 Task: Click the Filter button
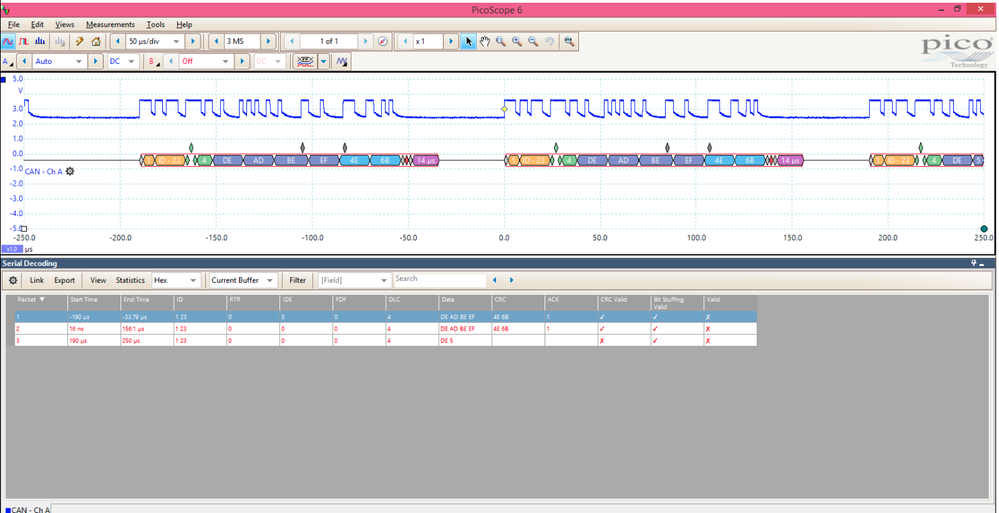pyautogui.click(x=298, y=280)
